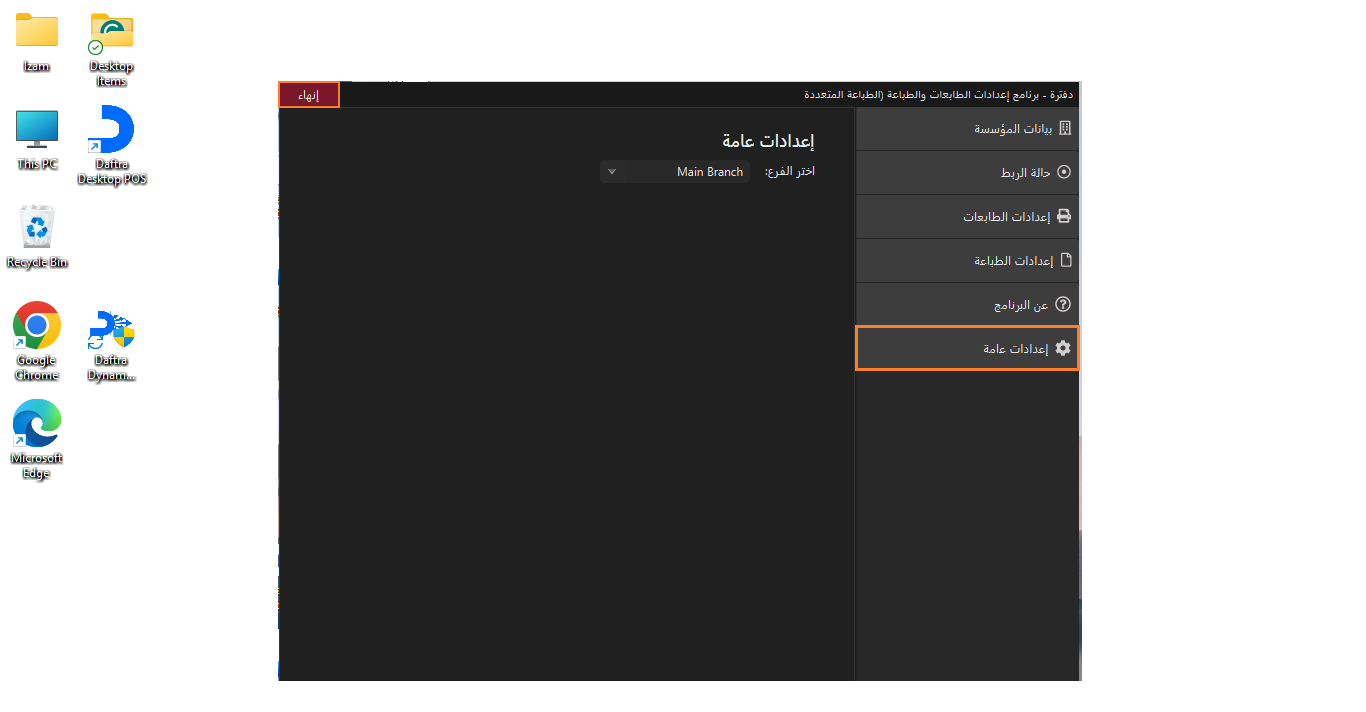Click the إعدادات عامة page heading
The height and width of the screenshot is (712, 1366).
[768, 141]
